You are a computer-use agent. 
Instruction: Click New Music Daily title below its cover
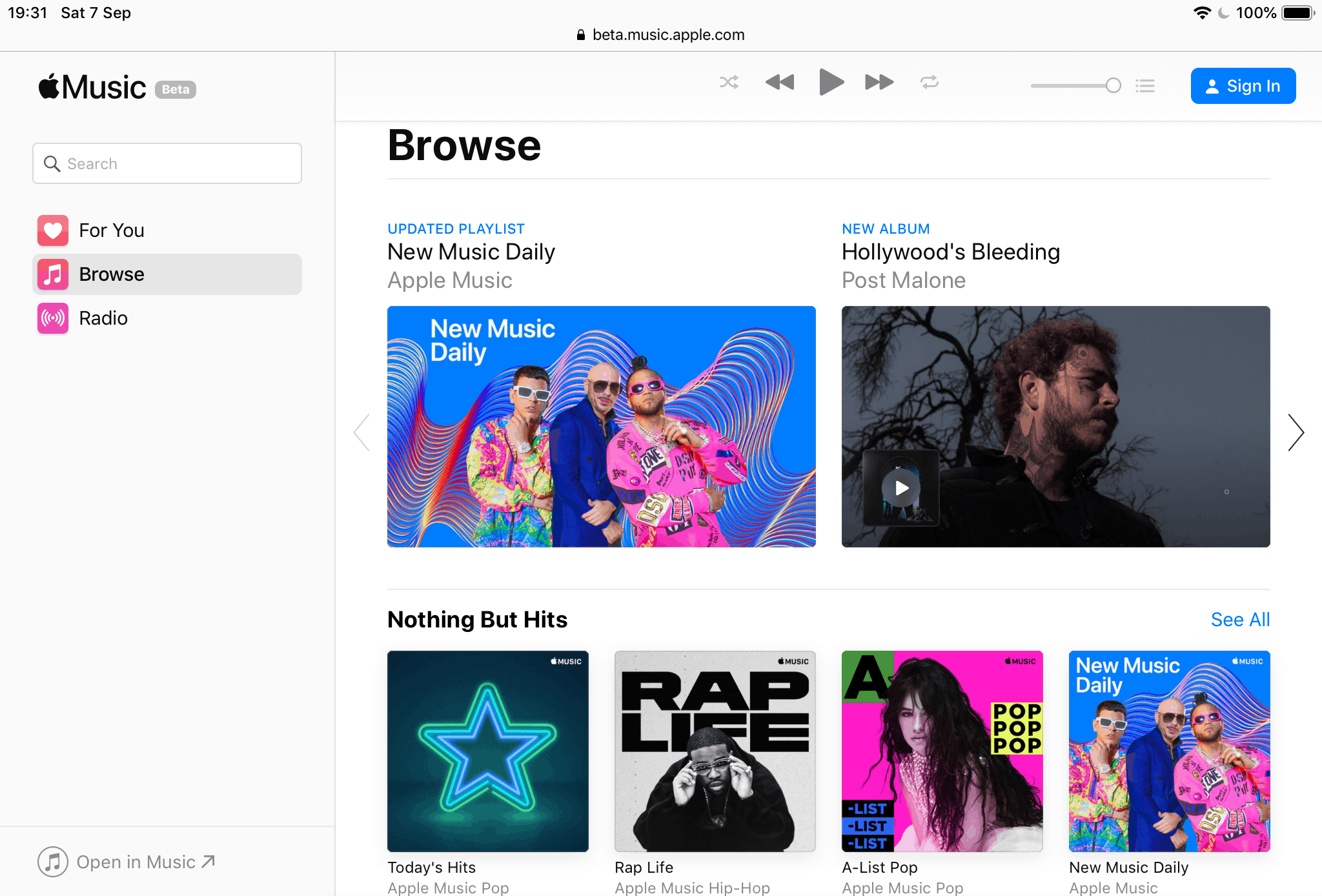click(x=1129, y=868)
